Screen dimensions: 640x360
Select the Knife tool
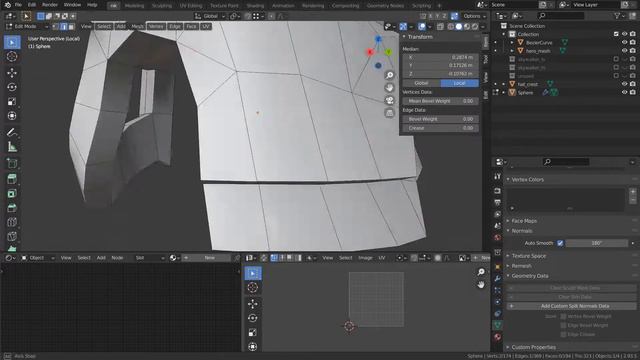12,236
